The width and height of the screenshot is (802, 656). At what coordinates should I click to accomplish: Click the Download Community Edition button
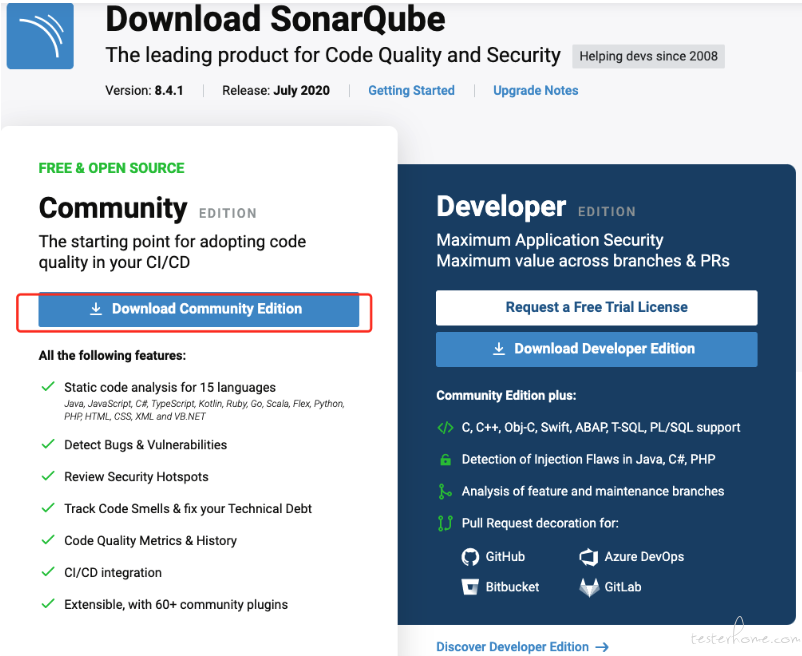(198, 309)
